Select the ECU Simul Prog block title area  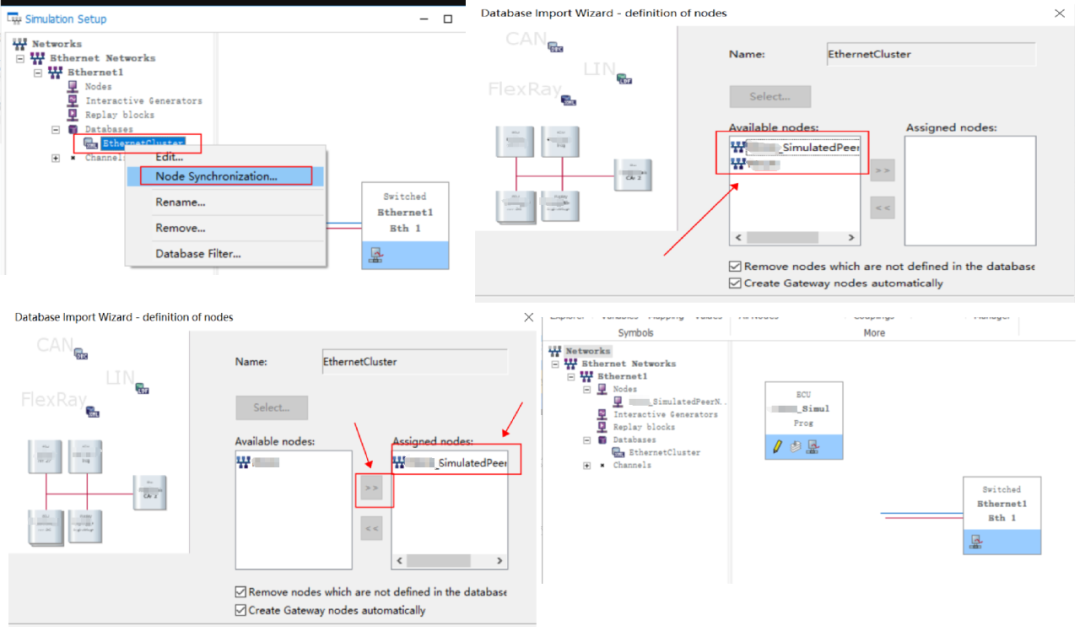[x=804, y=409]
